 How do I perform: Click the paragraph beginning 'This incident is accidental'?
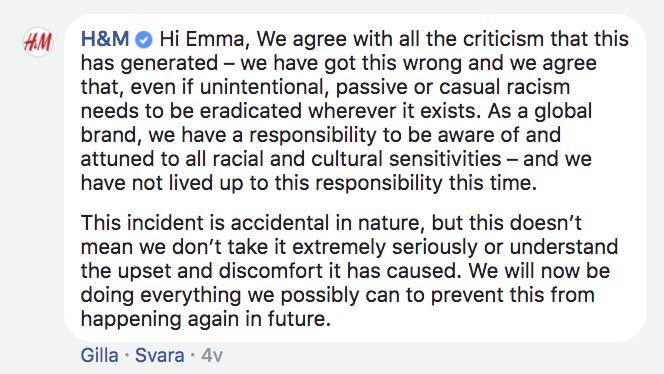[x=349, y=271]
